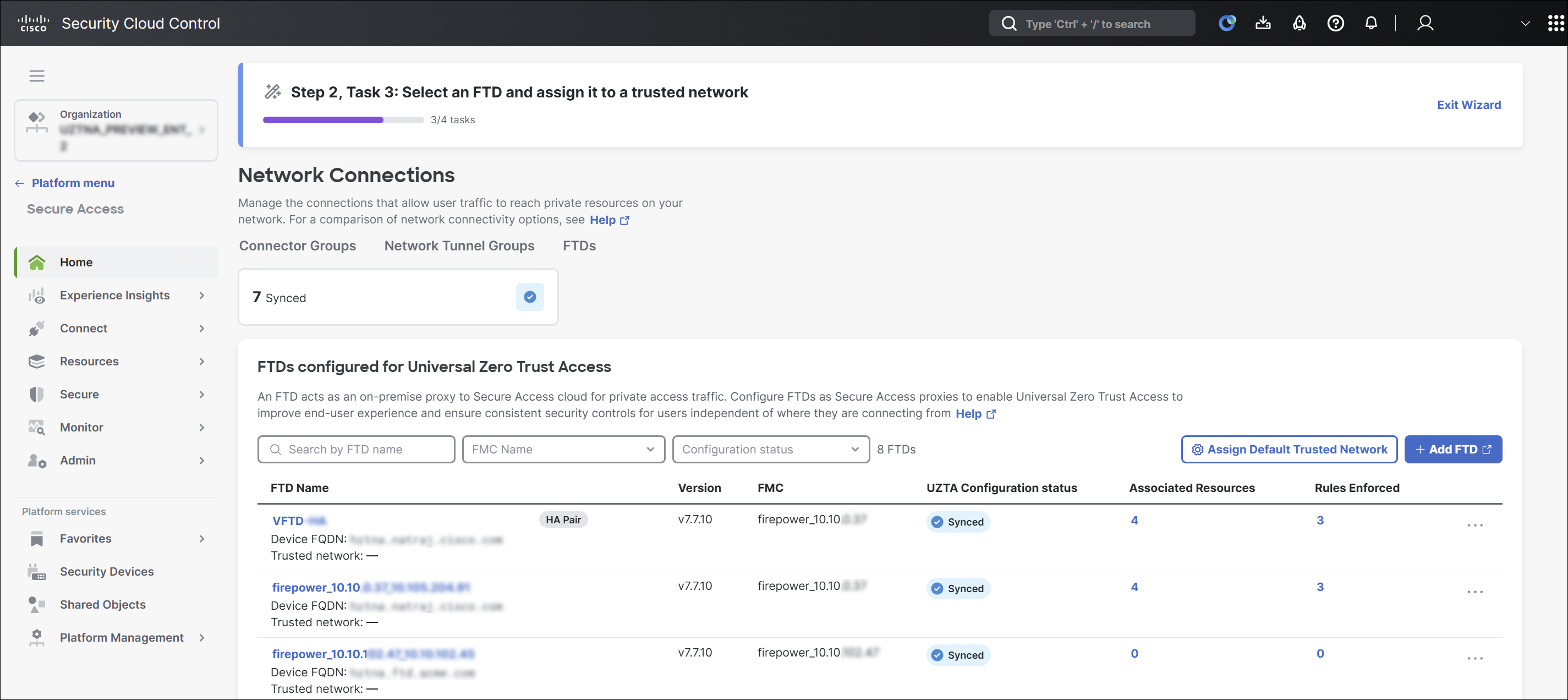The width and height of the screenshot is (1568, 700).
Task: Select Home in the sidebar
Action: [x=116, y=262]
